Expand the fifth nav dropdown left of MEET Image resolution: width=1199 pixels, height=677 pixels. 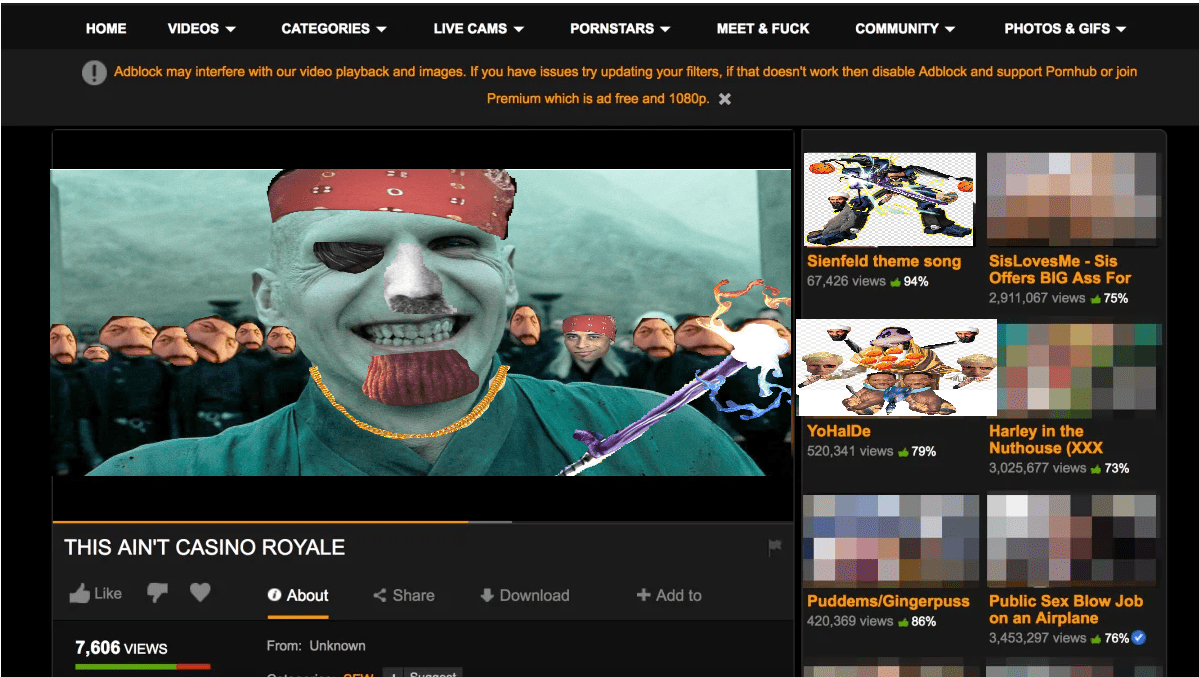(x=620, y=28)
